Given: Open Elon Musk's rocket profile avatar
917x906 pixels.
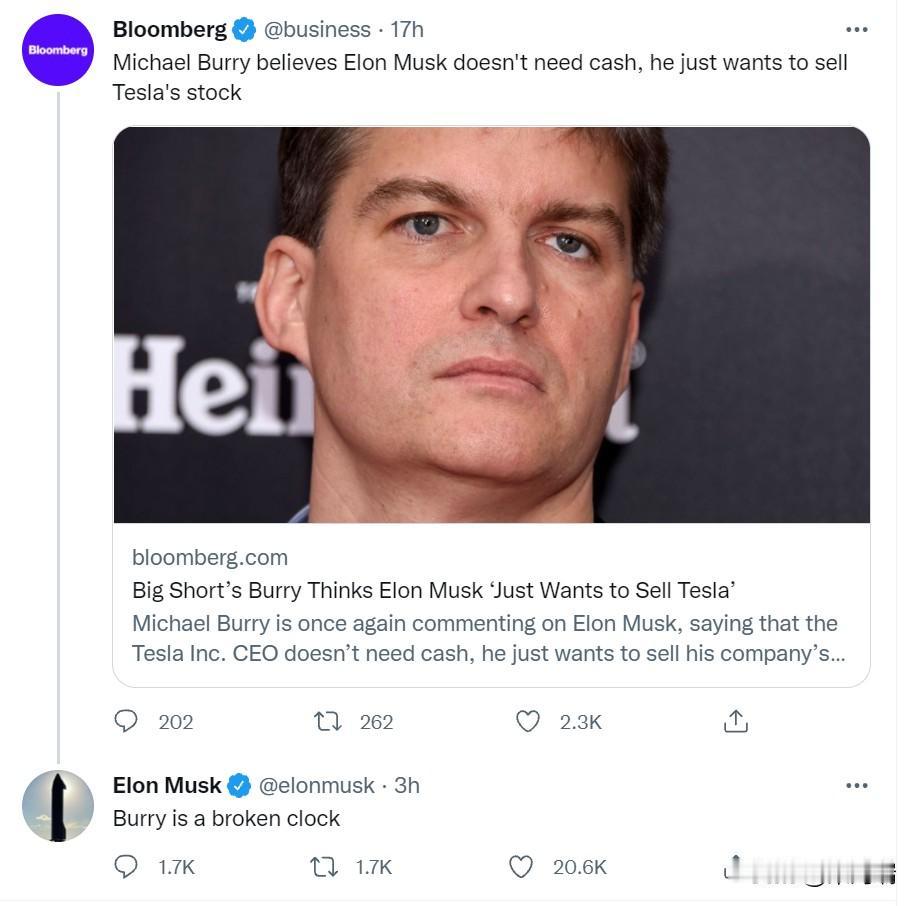Looking at the screenshot, I should 58,805.
